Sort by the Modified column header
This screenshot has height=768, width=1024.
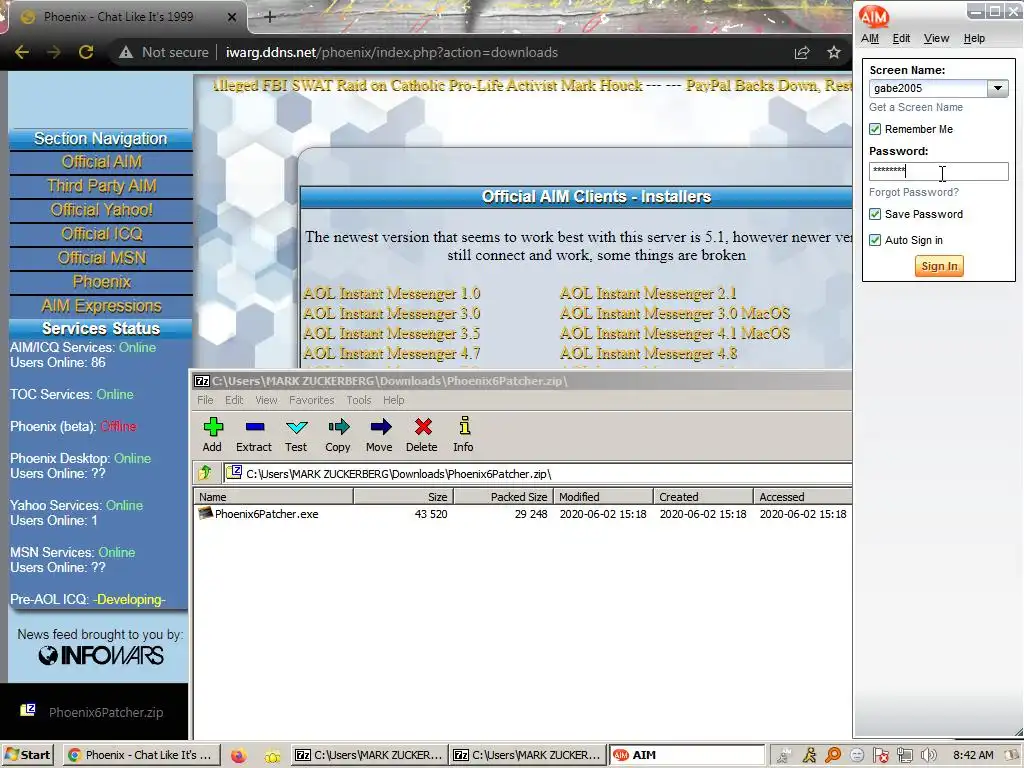coord(603,496)
